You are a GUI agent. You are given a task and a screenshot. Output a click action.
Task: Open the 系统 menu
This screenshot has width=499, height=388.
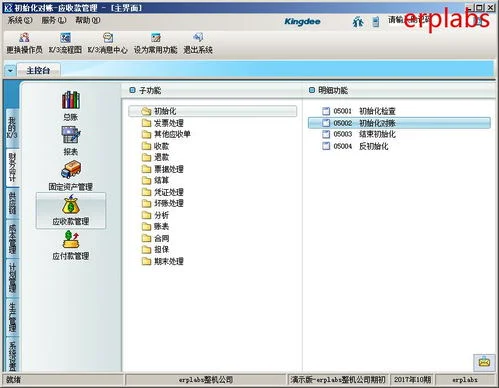pos(20,20)
